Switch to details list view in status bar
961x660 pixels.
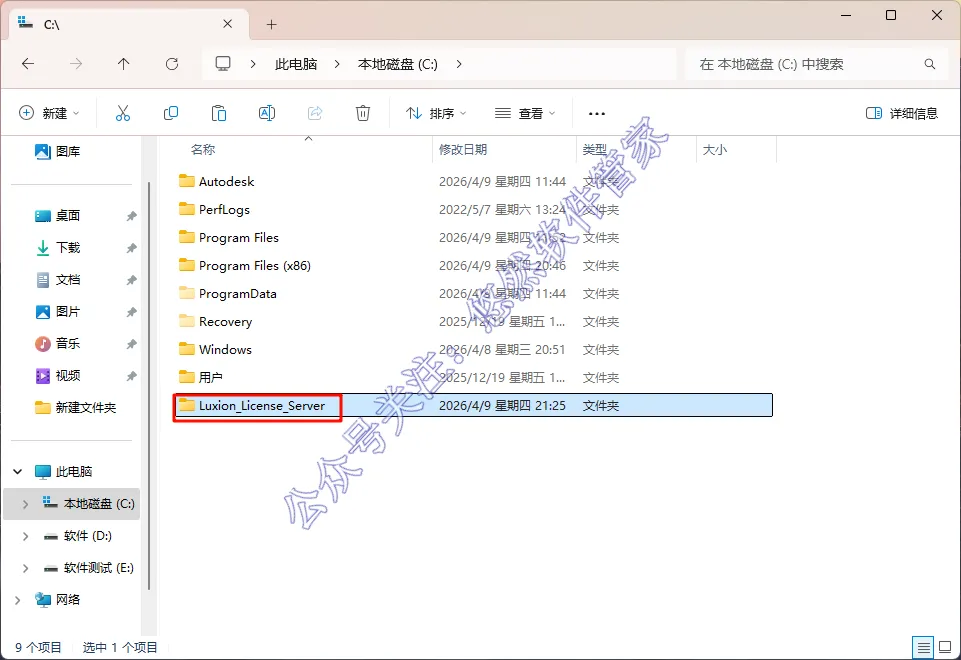pos(923,647)
